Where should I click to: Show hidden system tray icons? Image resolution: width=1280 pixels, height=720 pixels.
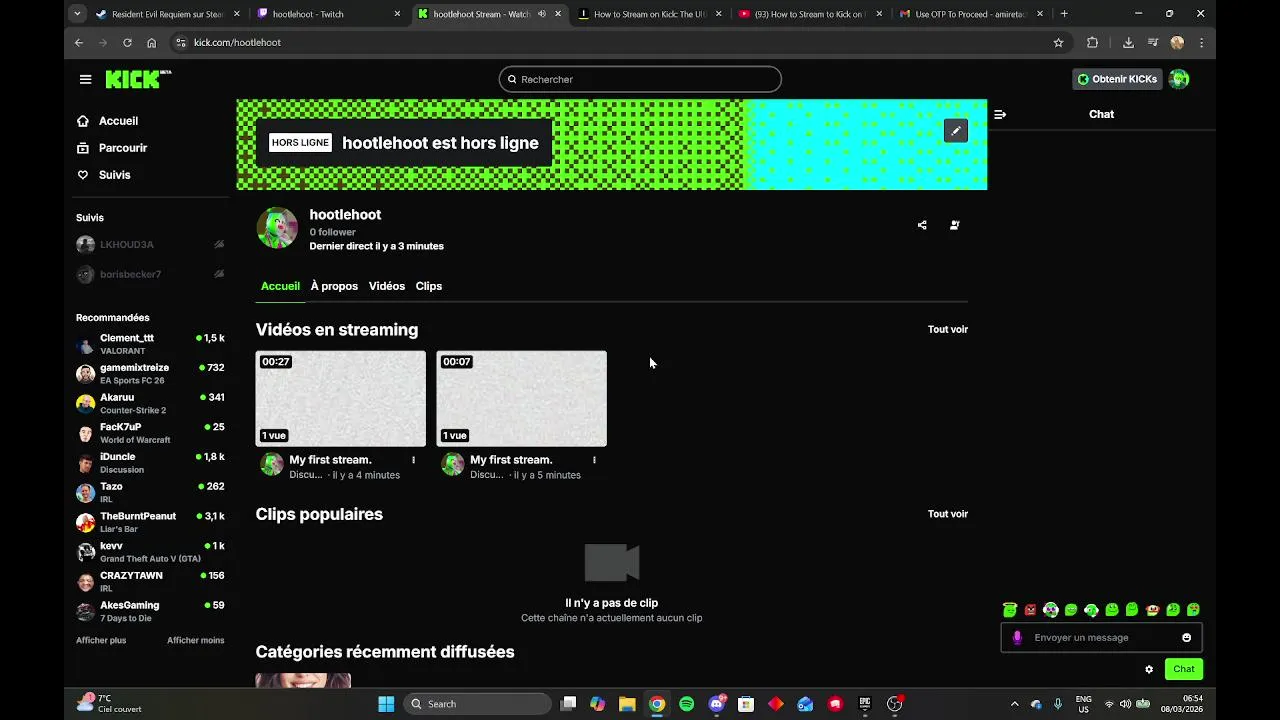click(x=1014, y=704)
